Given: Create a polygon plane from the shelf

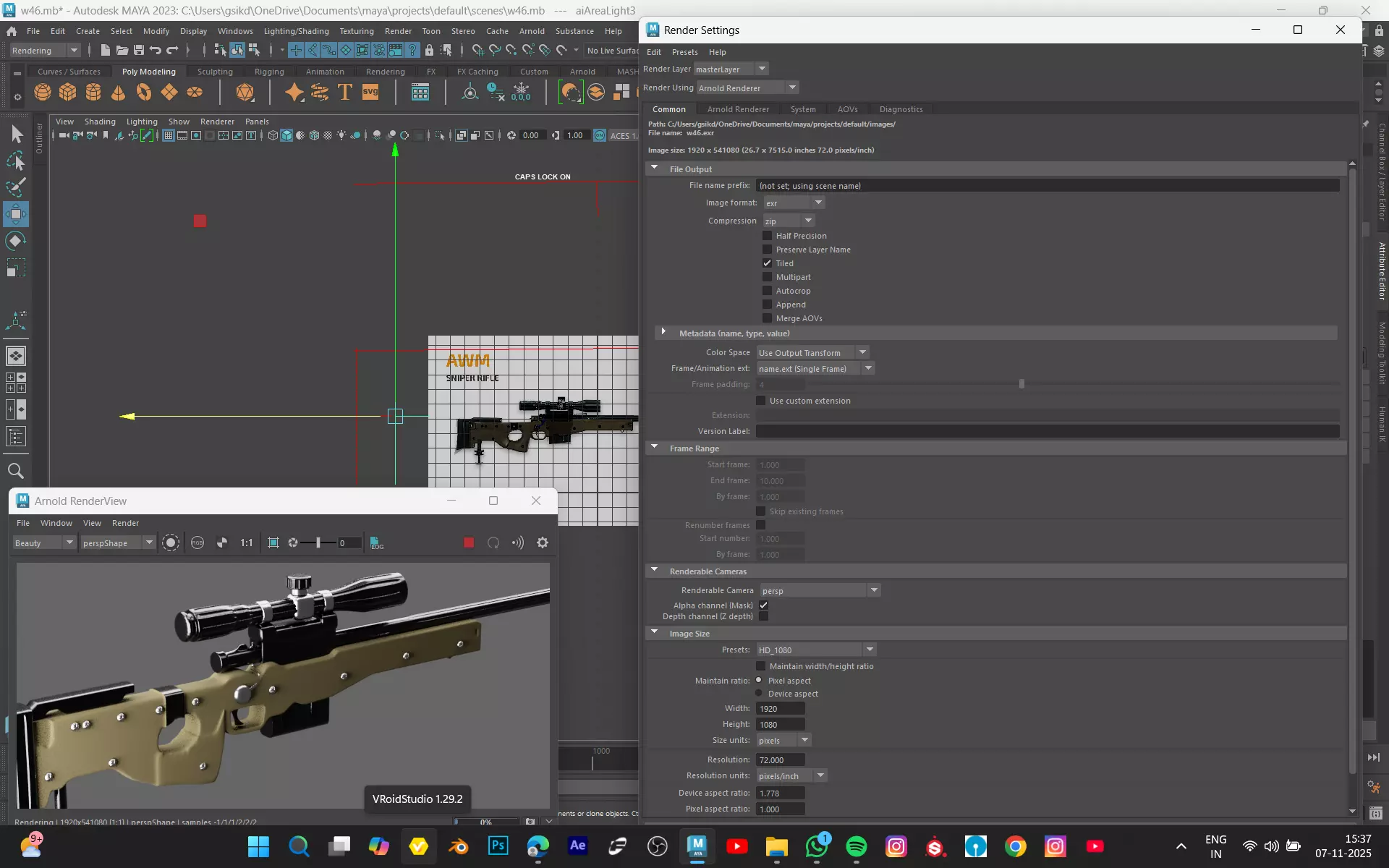Looking at the screenshot, I should (x=169, y=93).
